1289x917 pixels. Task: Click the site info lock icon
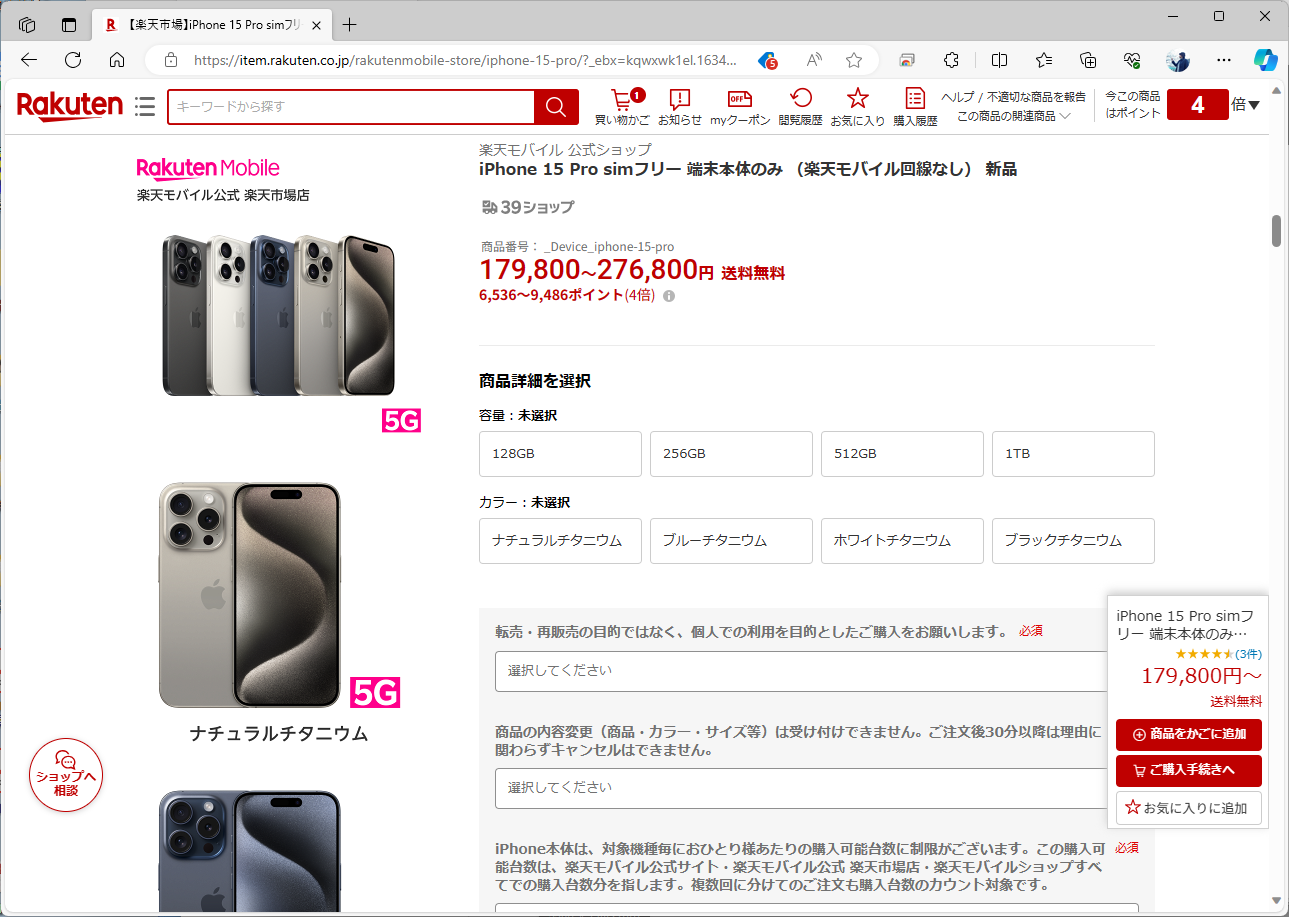tap(170, 60)
